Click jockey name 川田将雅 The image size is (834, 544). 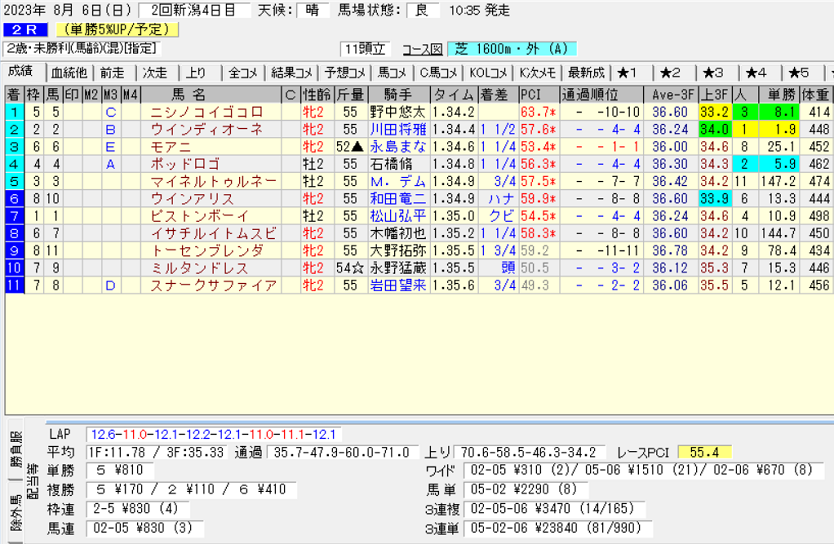tap(397, 129)
